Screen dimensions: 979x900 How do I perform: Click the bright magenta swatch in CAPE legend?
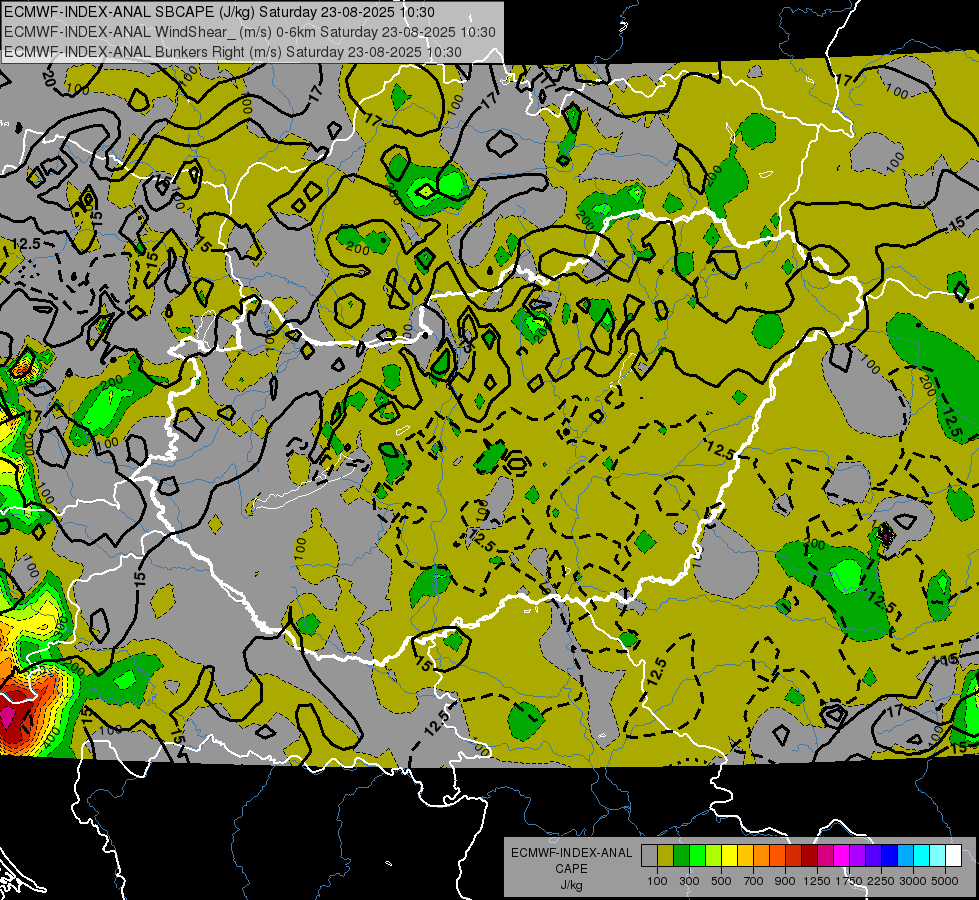(x=842, y=856)
